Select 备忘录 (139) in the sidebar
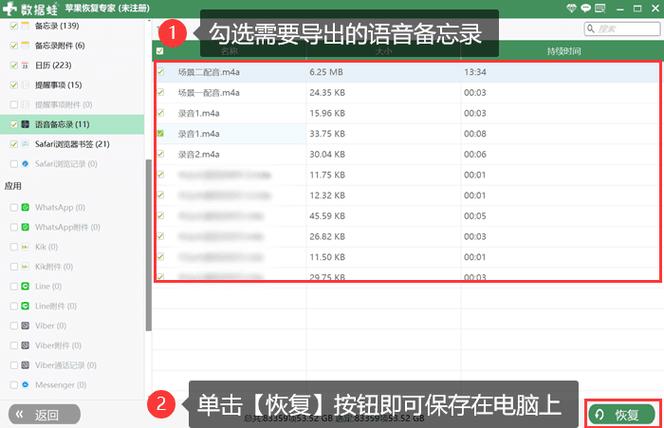664x428 pixels. 57,26
